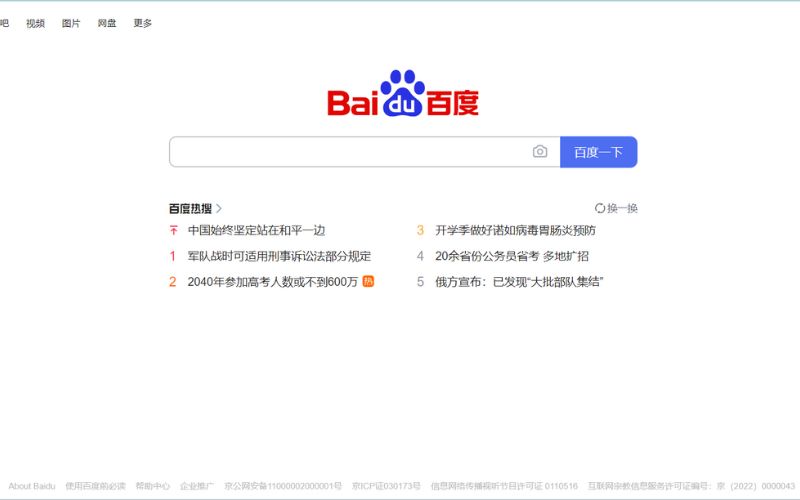The width and height of the screenshot is (800, 500).
Task: Open hot search 俄方宣布：已发现"大批部队集结"
Action: click(x=519, y=281)
